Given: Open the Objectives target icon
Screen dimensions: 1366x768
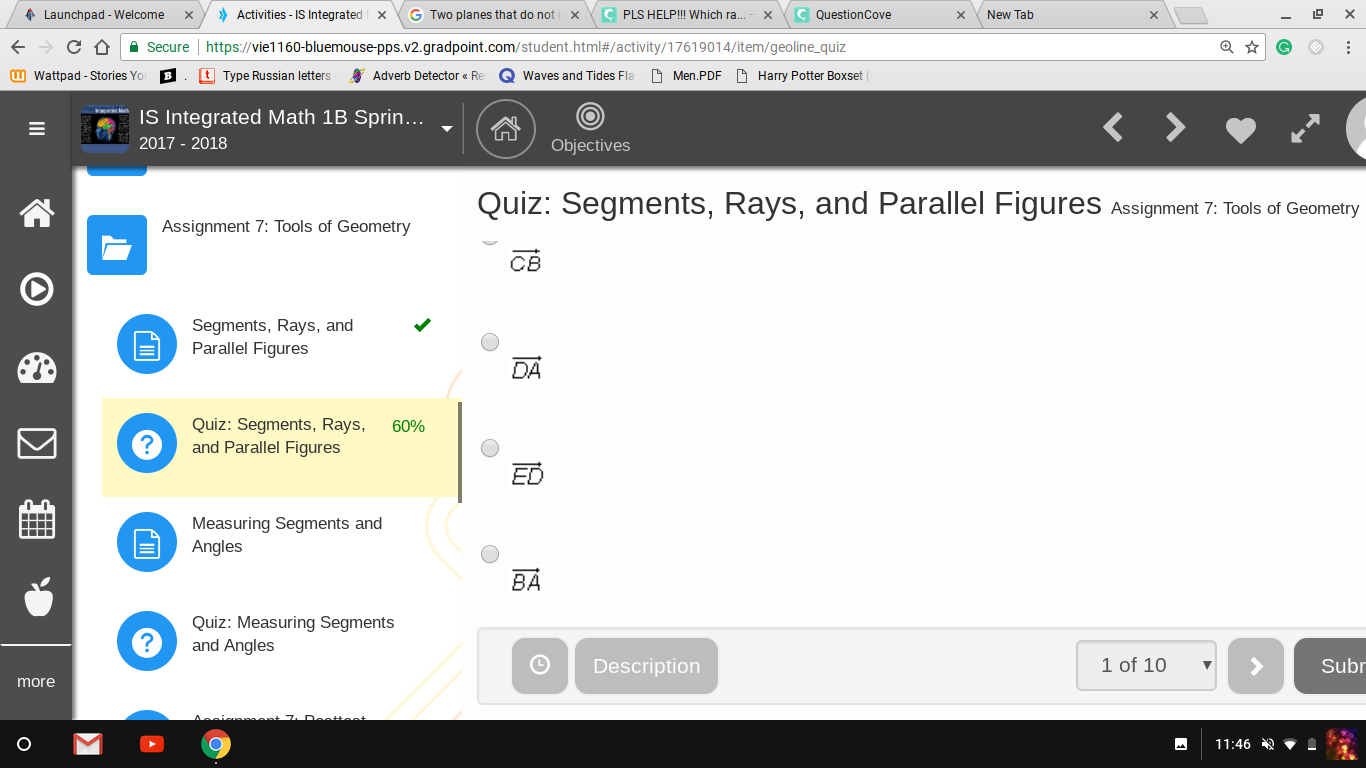Looking at the screenshot, I should 590,117.
